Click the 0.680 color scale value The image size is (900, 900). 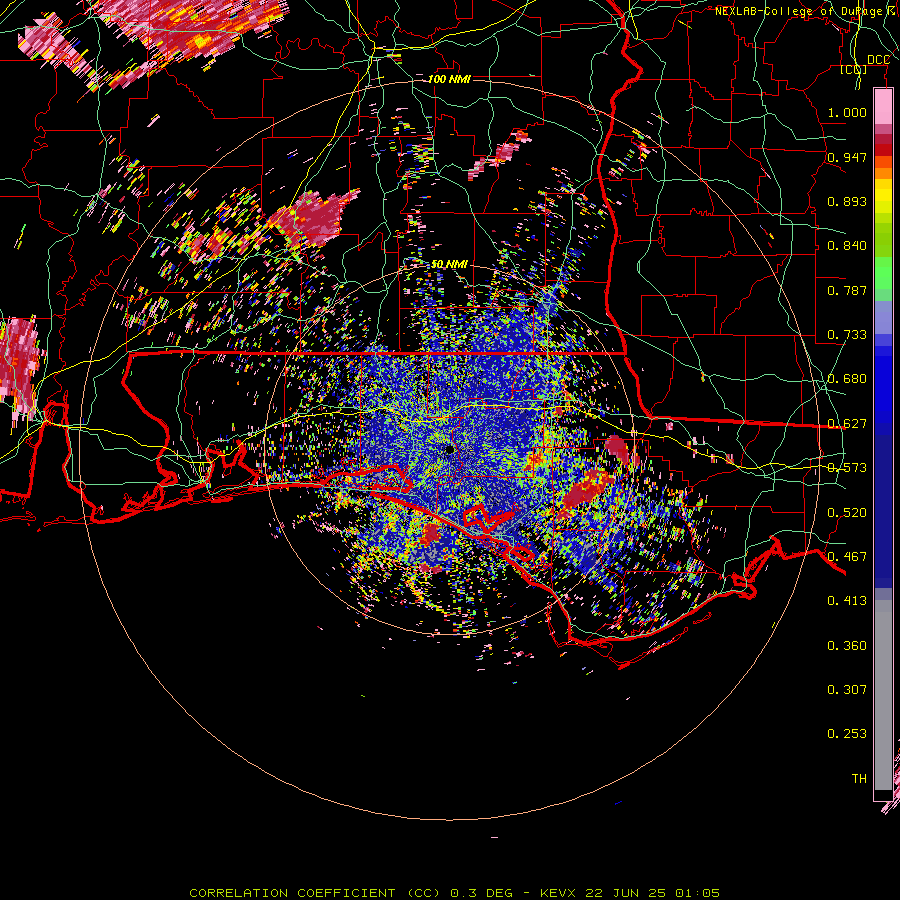[847, 379]
